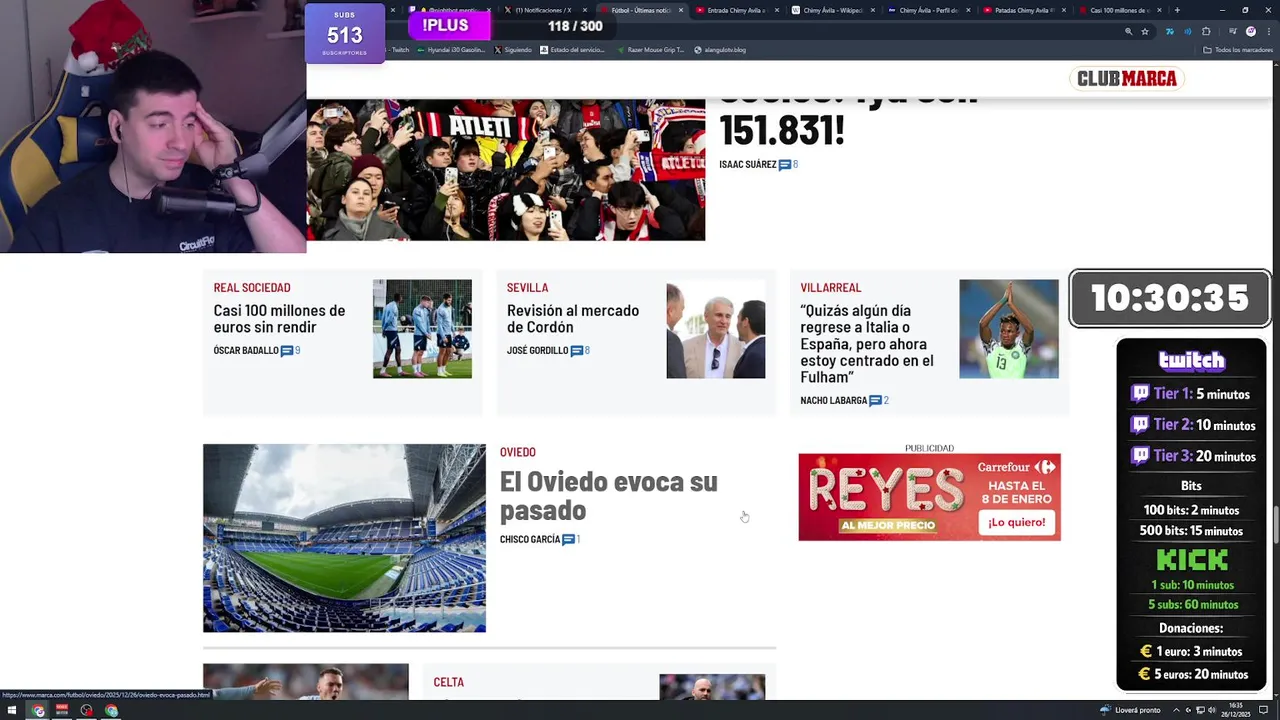The width and height of the screenshot is (1280, 720).
Task: Click the OVIEDO section label
Action: coord(518,452)
